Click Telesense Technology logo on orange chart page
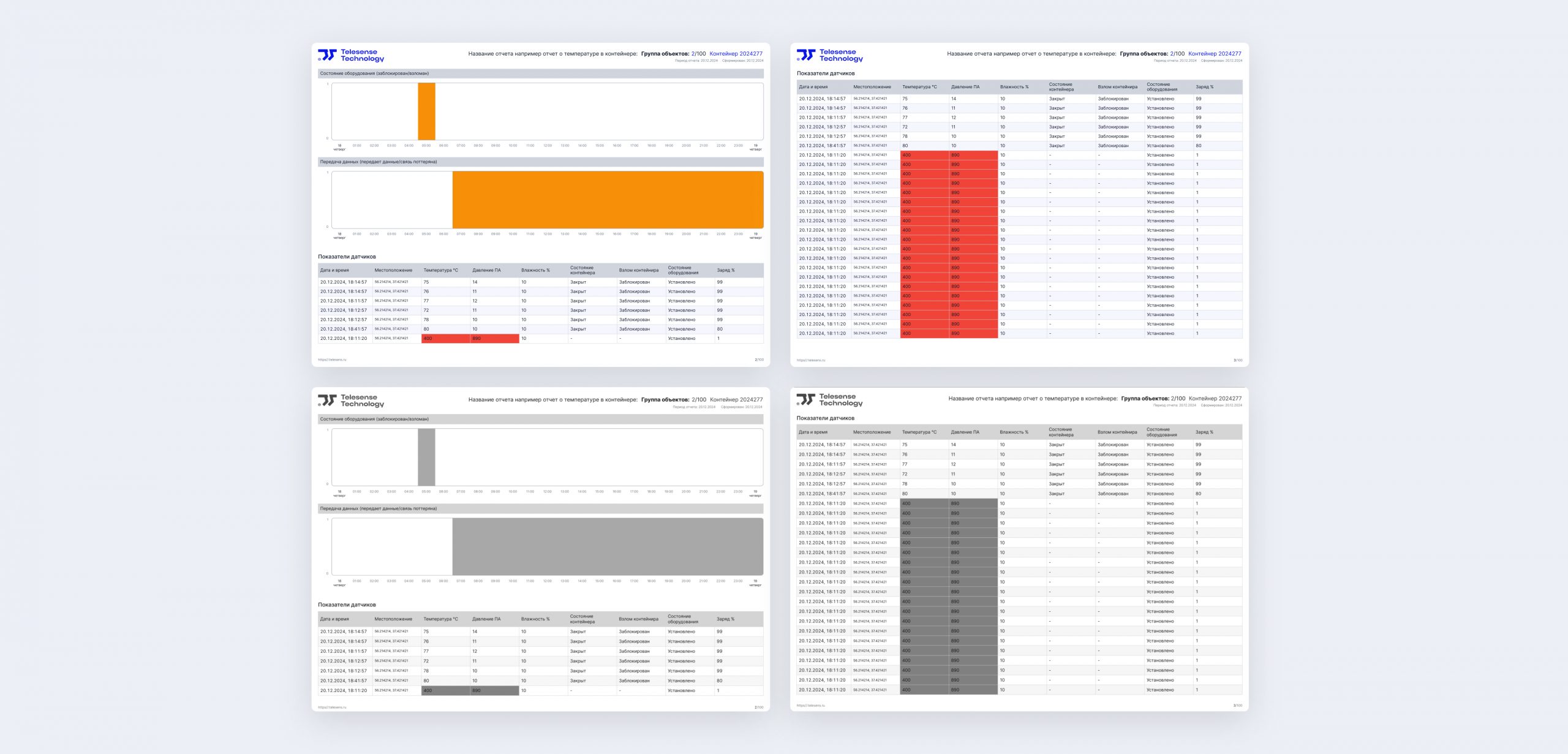The image size is (1568, 754). 351,56
